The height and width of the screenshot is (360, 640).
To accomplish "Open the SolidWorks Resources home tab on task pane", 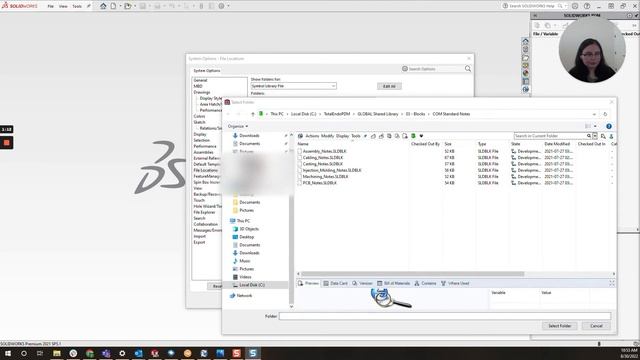I will click(x=526, y=41).
